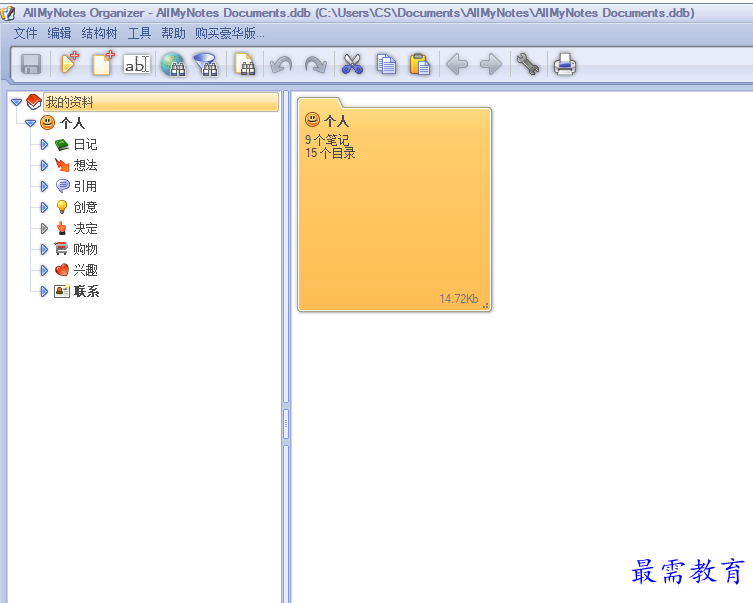753x603 pixels.
Task: Click the Redo arrow icon
Action: (316, 64)
